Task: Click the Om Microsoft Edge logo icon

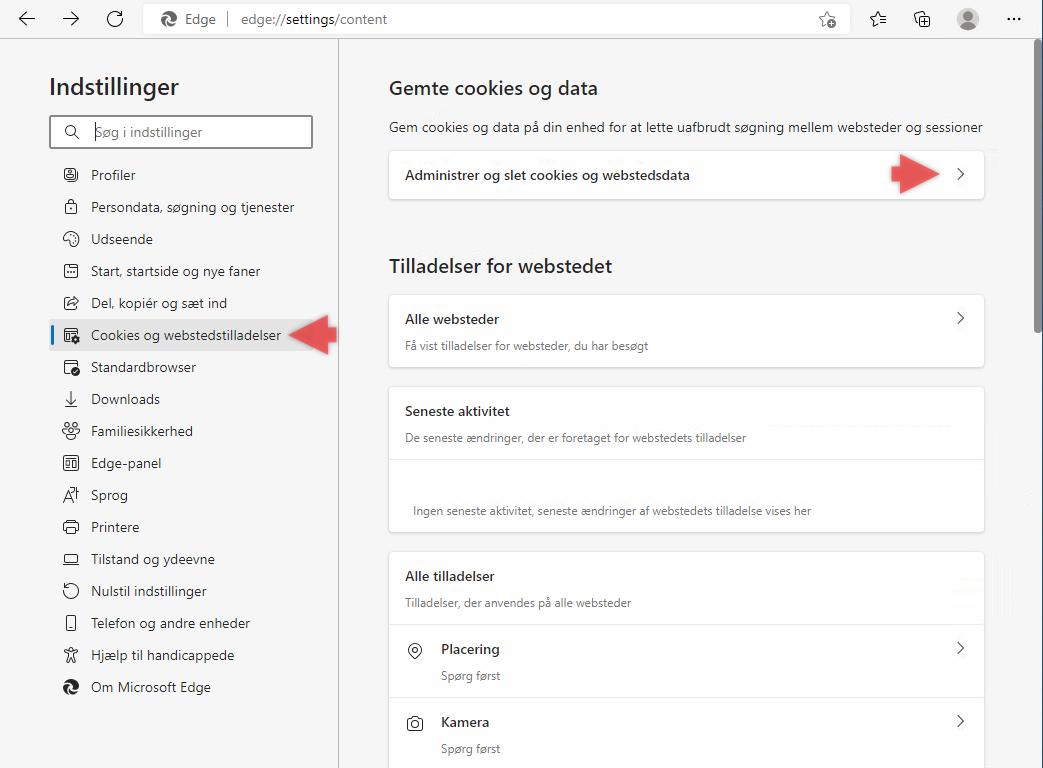Action: click(x=71, y=687)
